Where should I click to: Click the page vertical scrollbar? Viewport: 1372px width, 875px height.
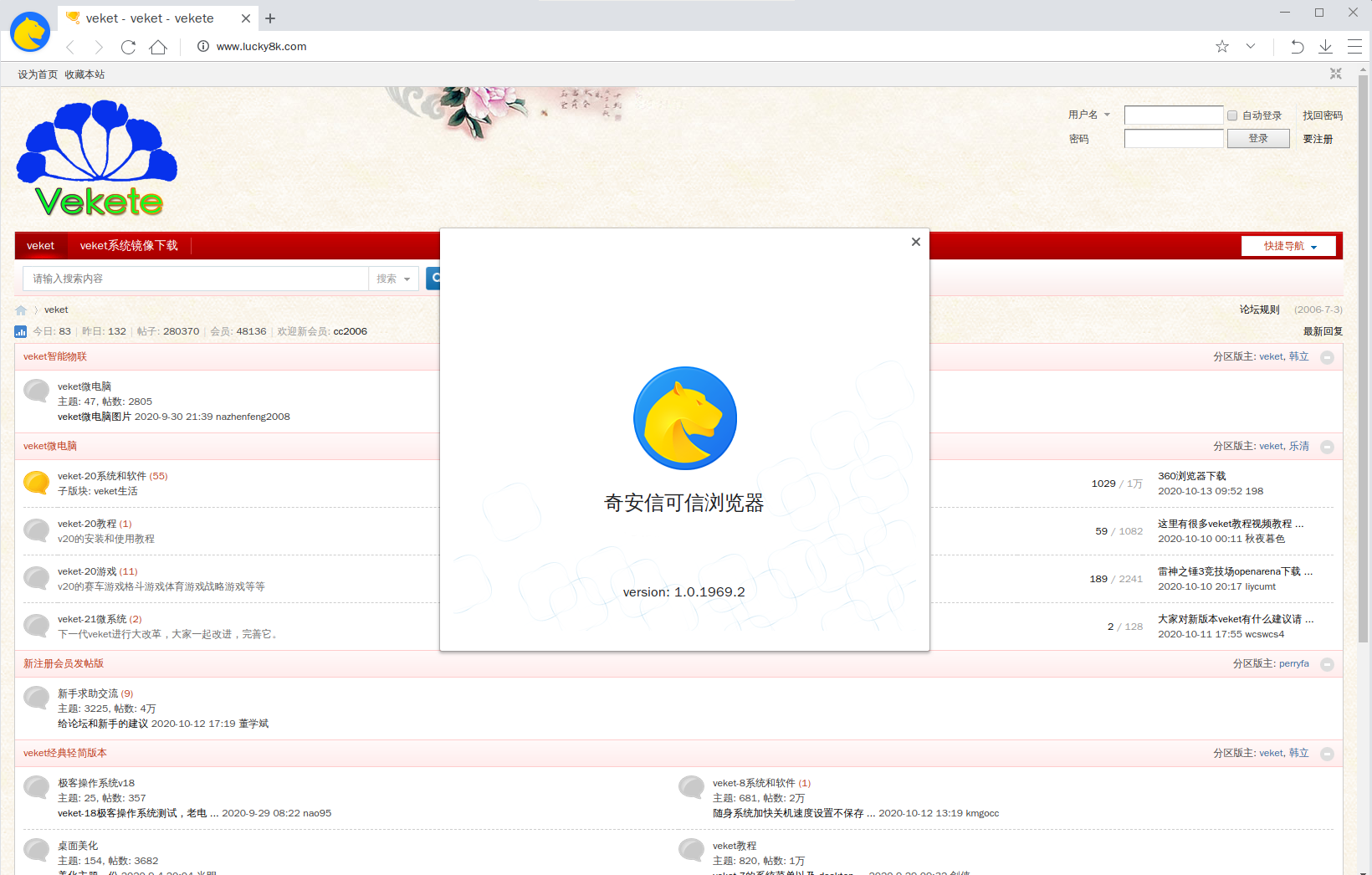click(1363, 358)
